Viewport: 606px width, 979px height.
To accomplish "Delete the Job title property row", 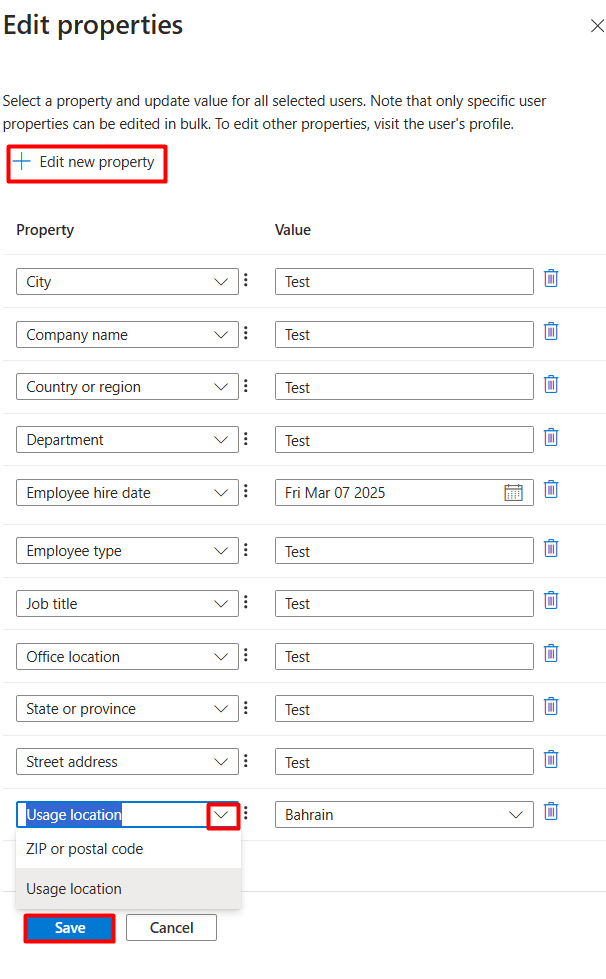I will coord(551,601).
